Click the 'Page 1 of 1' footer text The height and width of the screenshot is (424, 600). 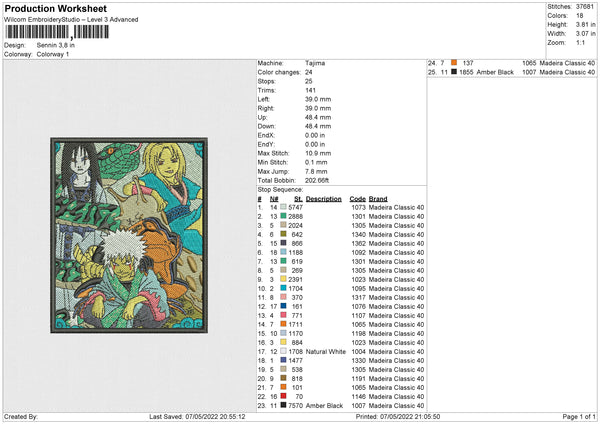[579, 416]
